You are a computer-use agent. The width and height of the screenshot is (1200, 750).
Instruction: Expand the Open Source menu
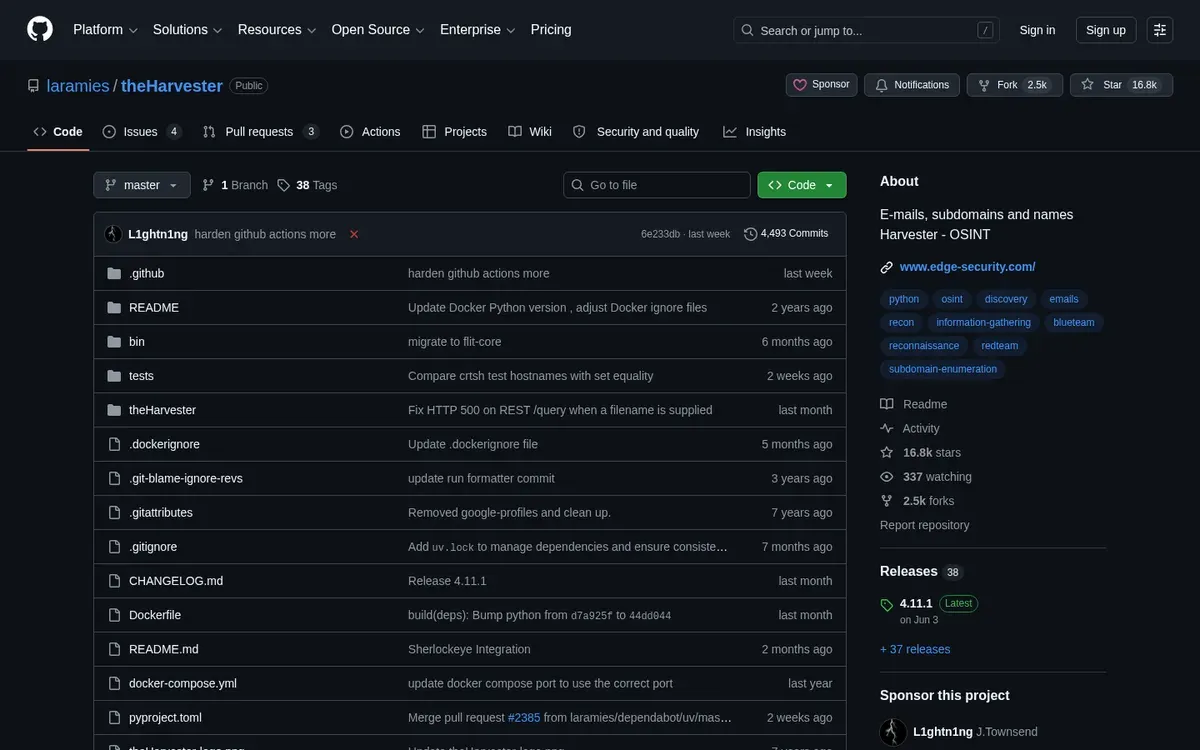378,30
